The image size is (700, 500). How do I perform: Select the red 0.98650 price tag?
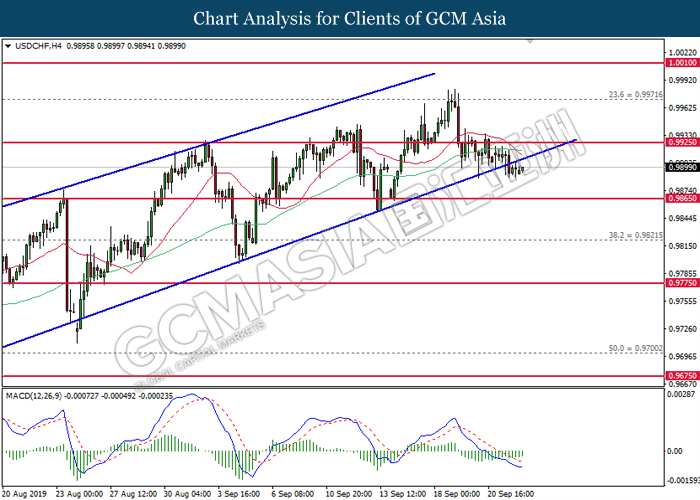[x=682, y=198]
